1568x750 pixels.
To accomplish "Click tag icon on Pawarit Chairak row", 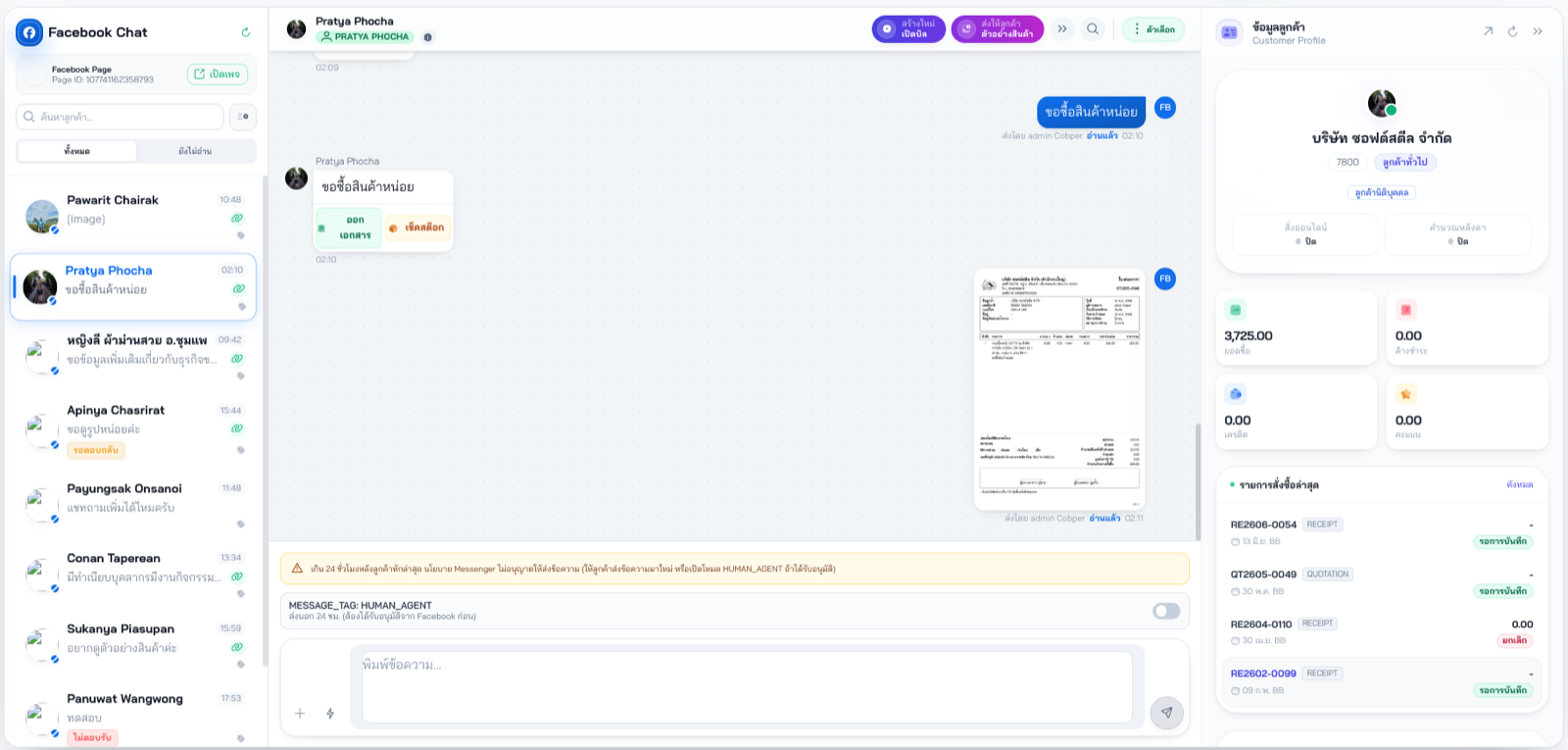I will pyautogui.click(x=241, y=235).
